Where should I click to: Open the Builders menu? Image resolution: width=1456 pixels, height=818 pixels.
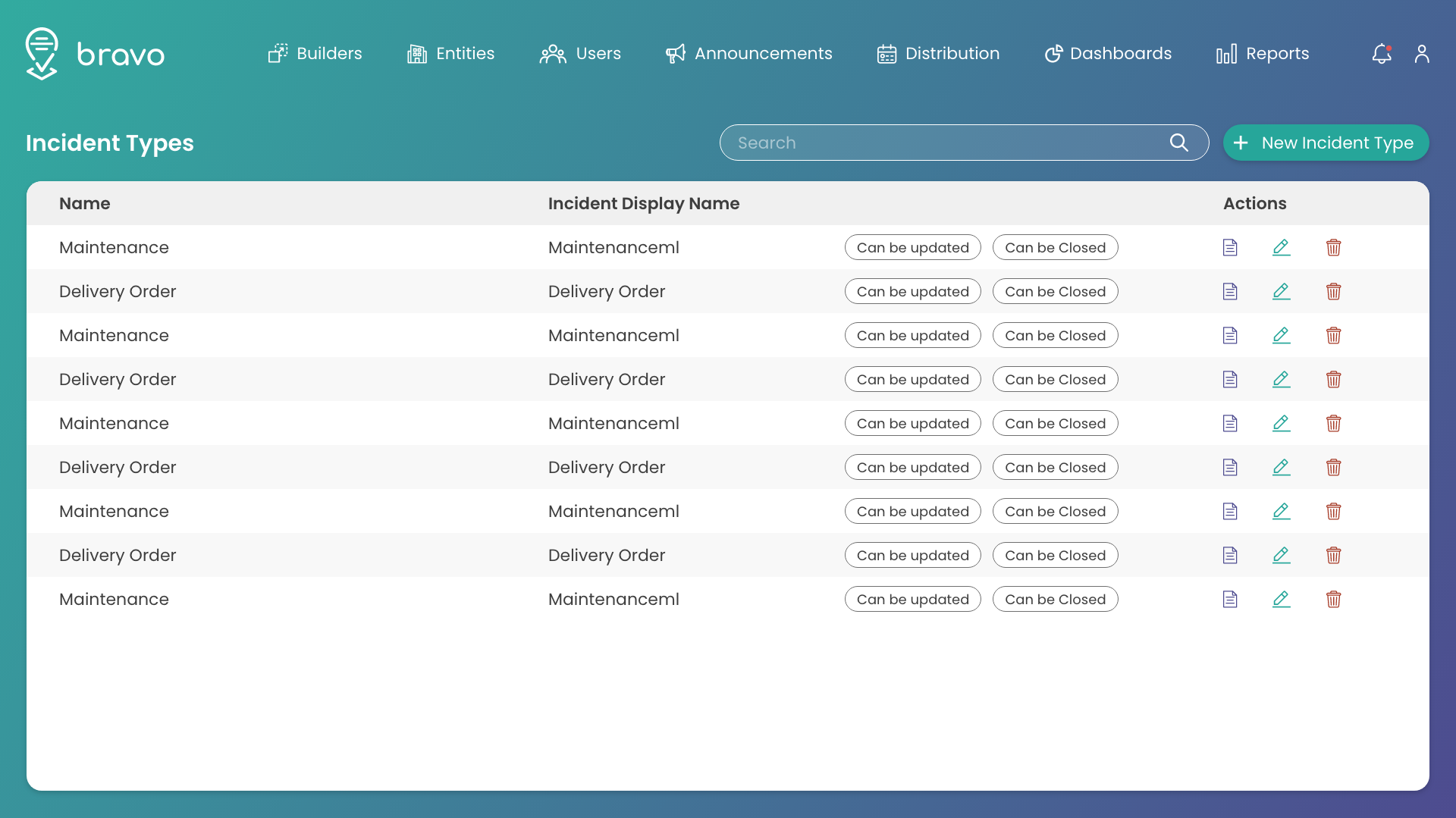[315, 53]
